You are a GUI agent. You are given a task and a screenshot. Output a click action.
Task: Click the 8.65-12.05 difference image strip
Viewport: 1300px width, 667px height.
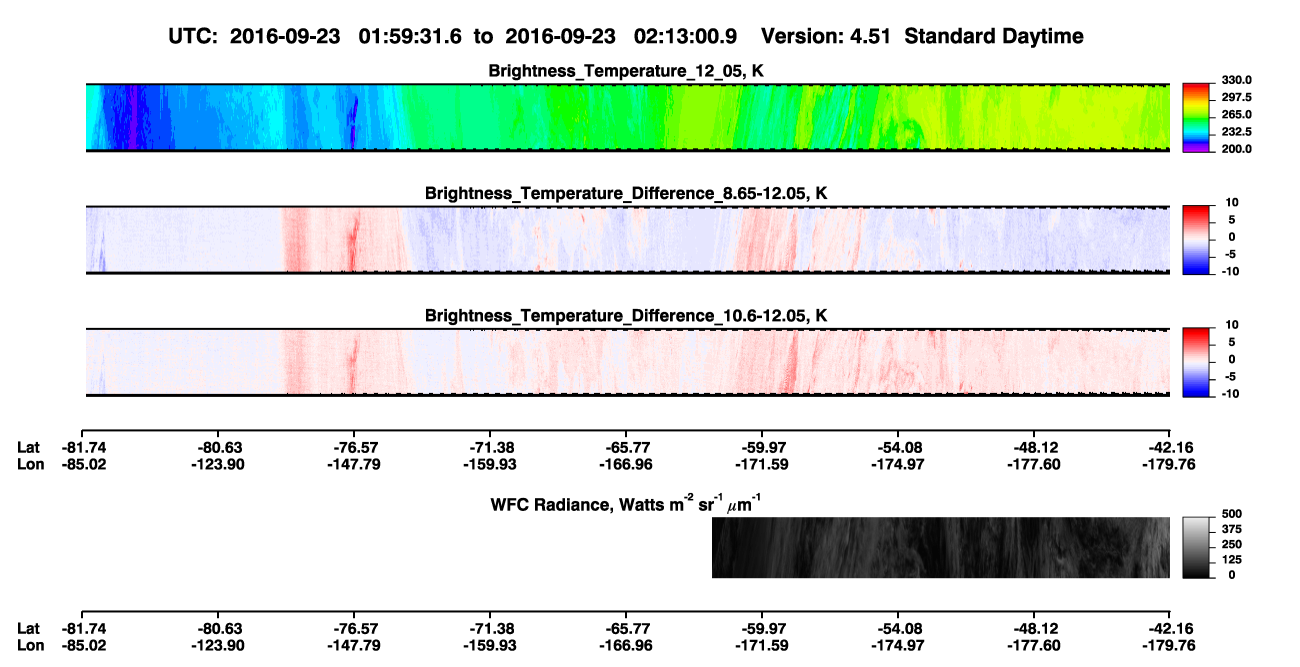628,240
